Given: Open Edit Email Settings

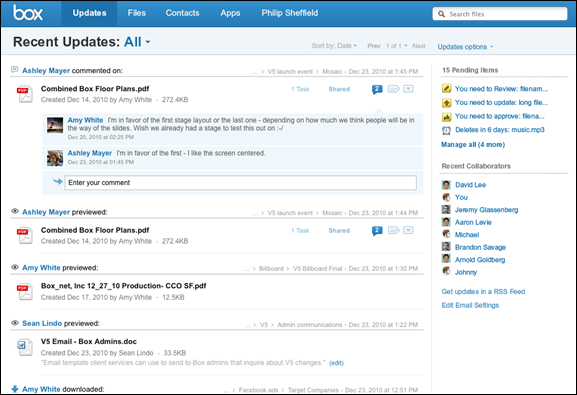Looking at the screenshot, I should (470, 305).
